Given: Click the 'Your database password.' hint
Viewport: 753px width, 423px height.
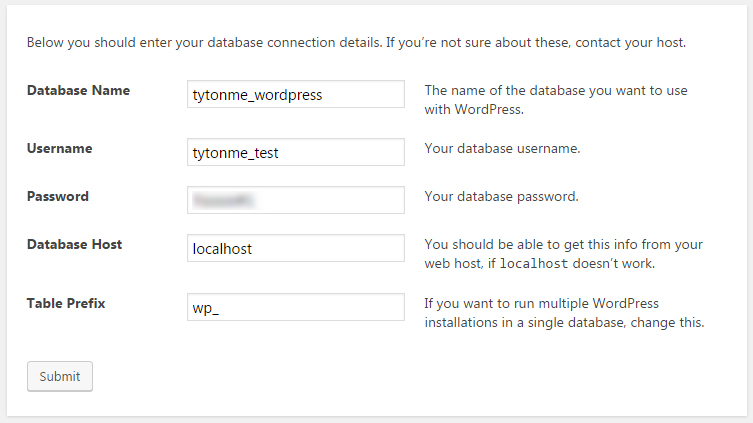Looking at the screenshot, I should click(501, 197).
